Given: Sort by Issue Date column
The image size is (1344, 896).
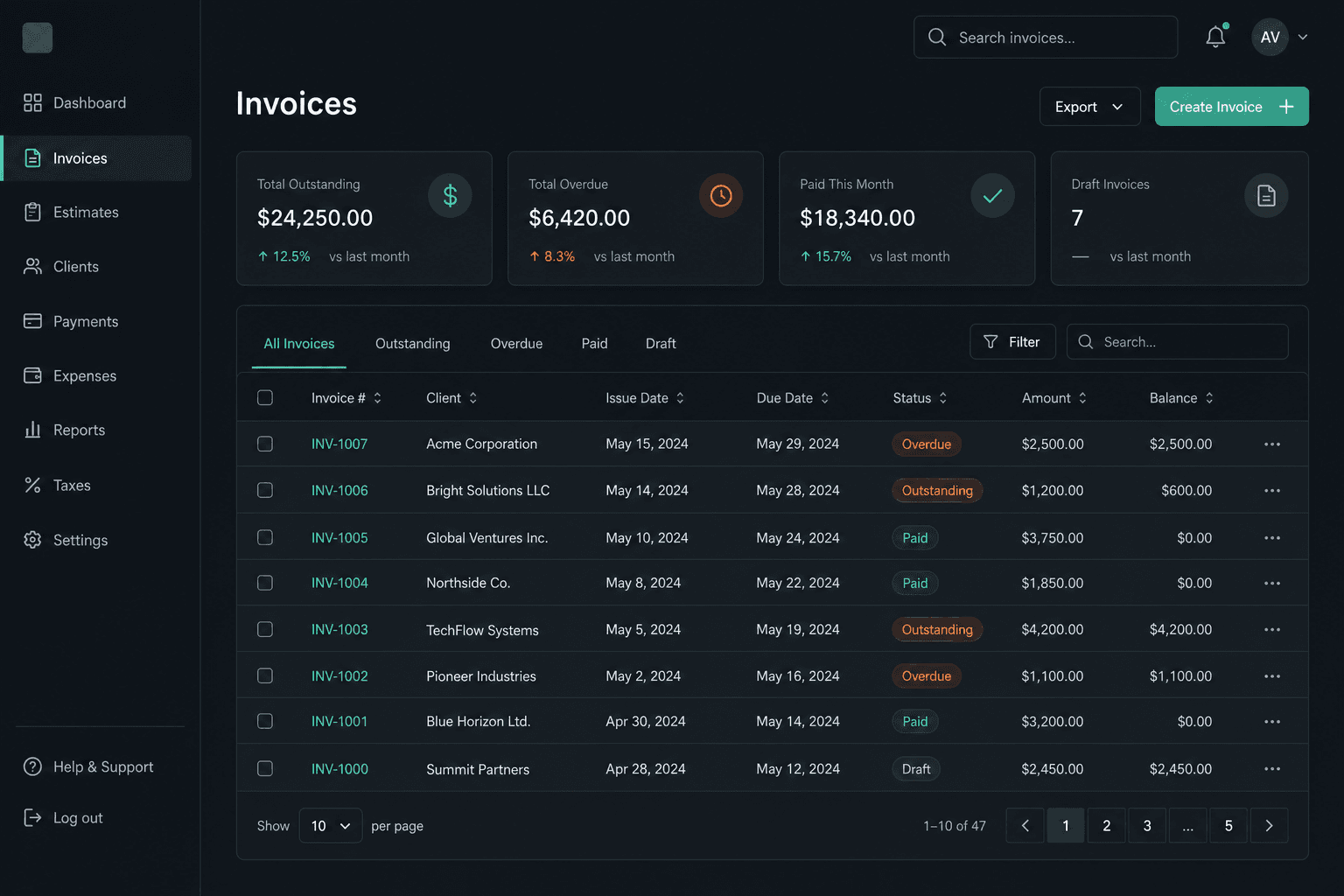Looking at the screenshot, I should point(645,398).
